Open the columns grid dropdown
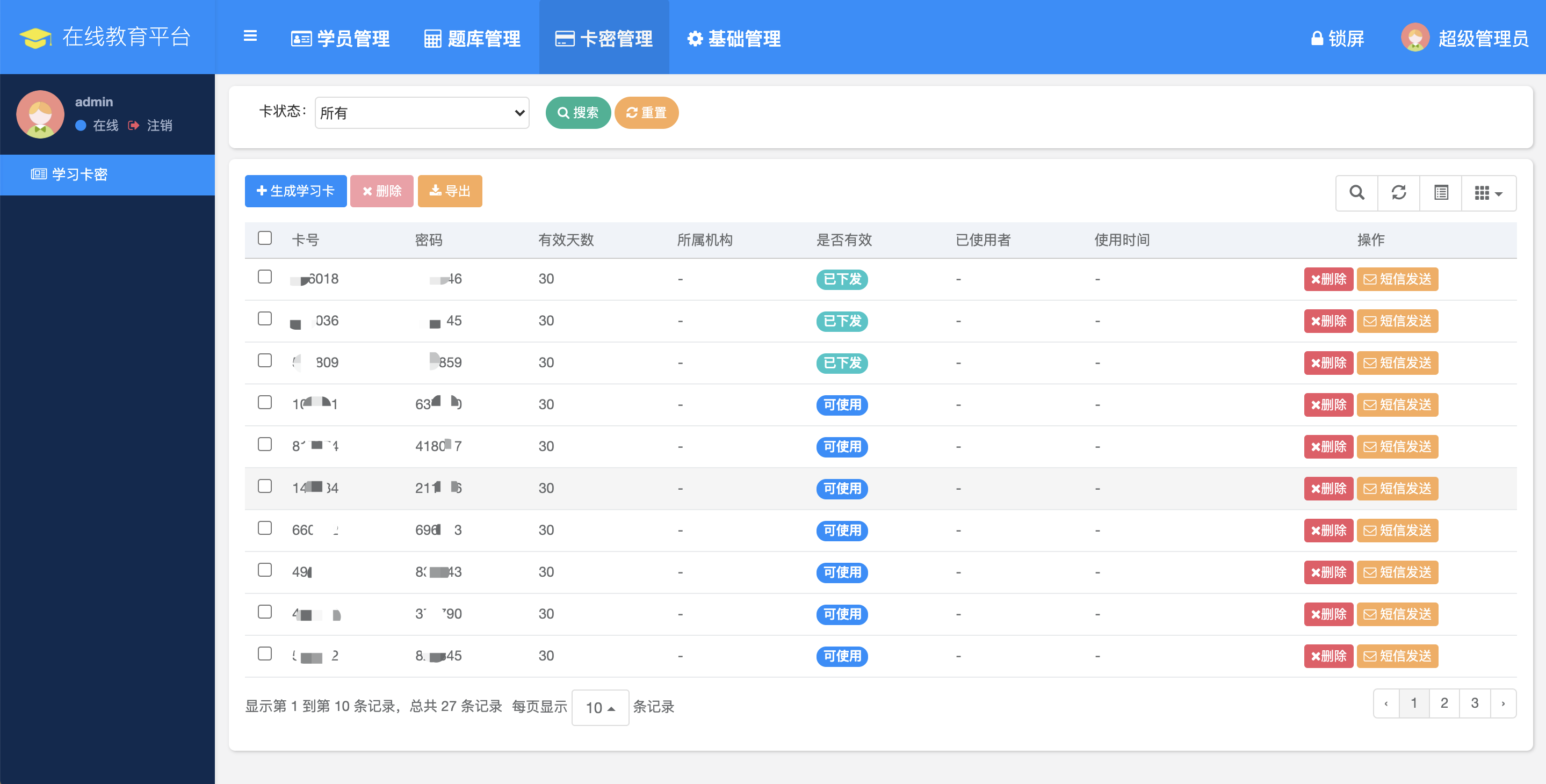The width and height of the screenshot is (1546, 784). pos(1488,193)
